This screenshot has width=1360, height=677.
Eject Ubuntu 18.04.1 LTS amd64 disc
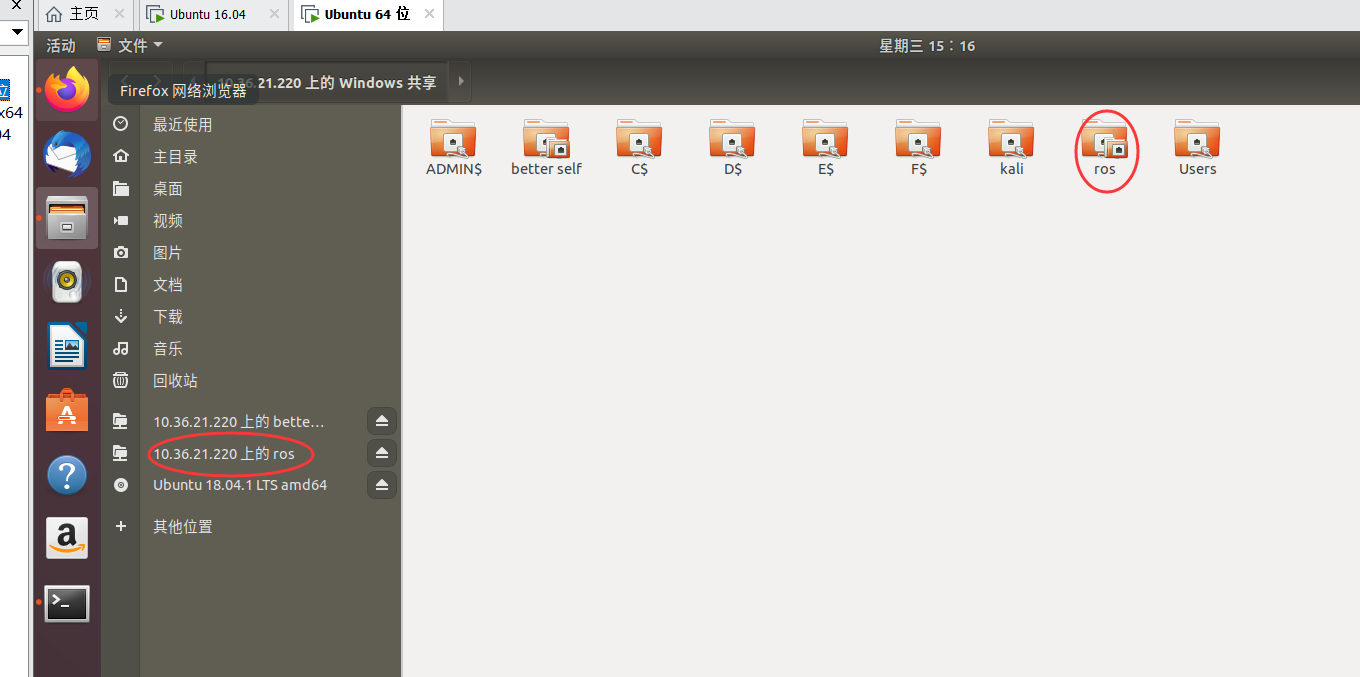pyautogui.click(x=382, y=485)
